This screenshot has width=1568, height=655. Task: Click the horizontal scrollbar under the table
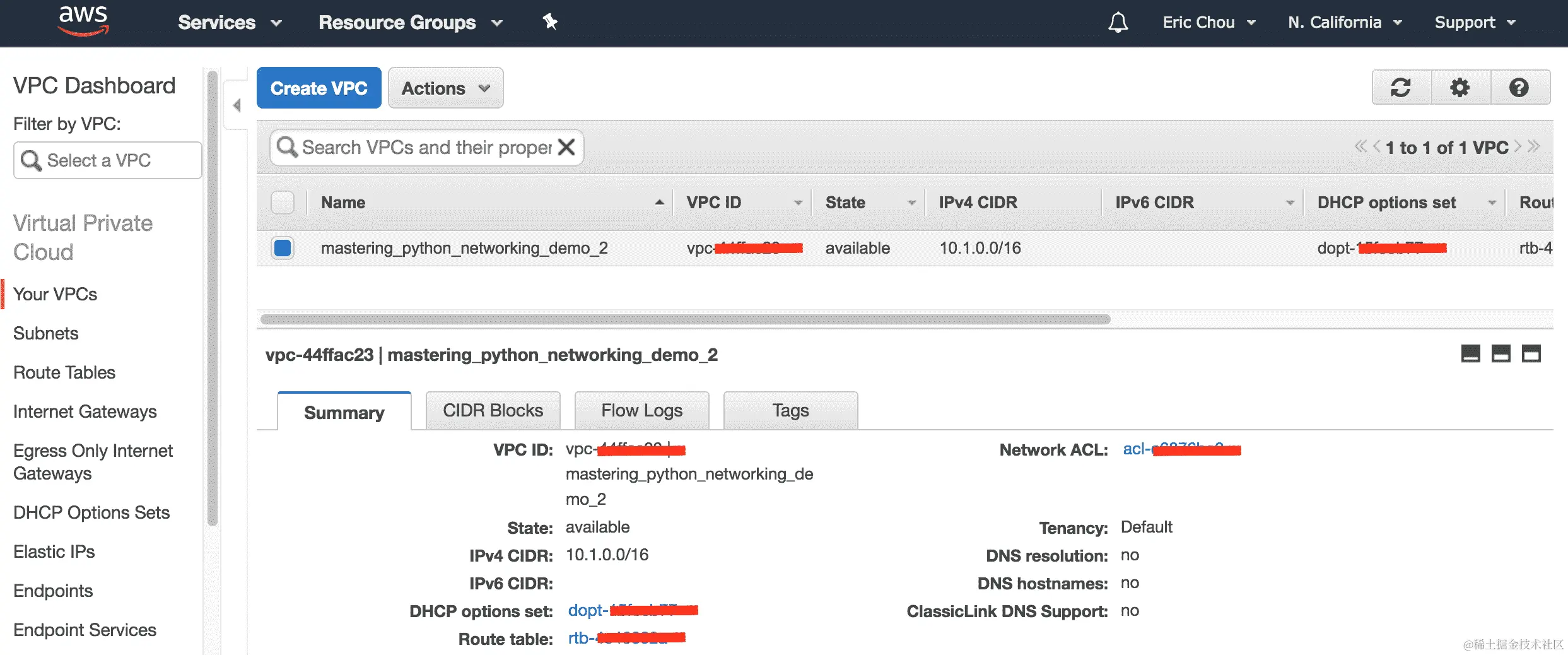point(685,319)
